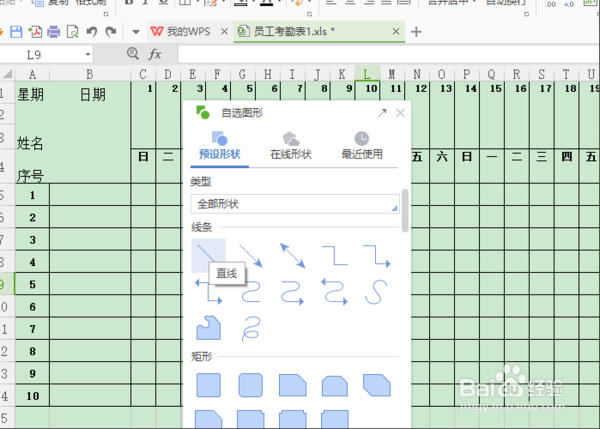600x429 pixels.
Task: Click the Print icon
Action: coord(54,31)
